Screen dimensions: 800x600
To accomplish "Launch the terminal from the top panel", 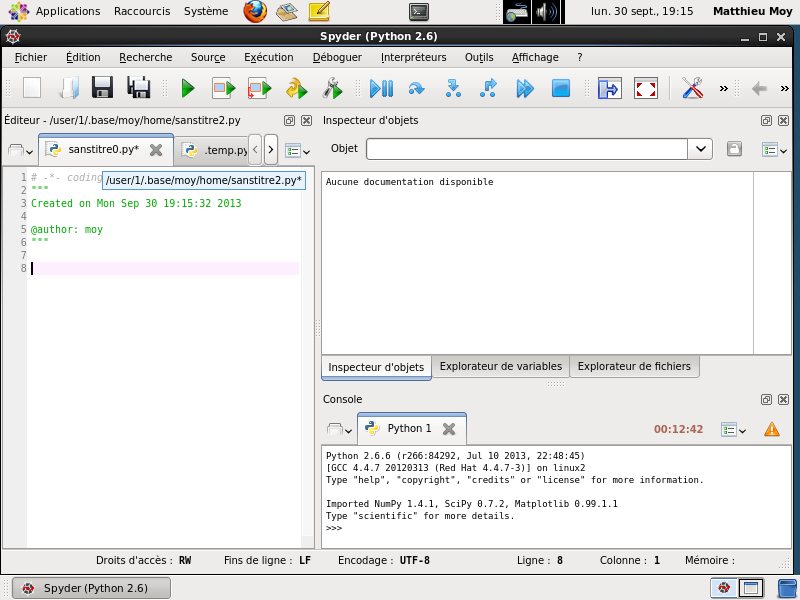I will [x=418, y=12].
